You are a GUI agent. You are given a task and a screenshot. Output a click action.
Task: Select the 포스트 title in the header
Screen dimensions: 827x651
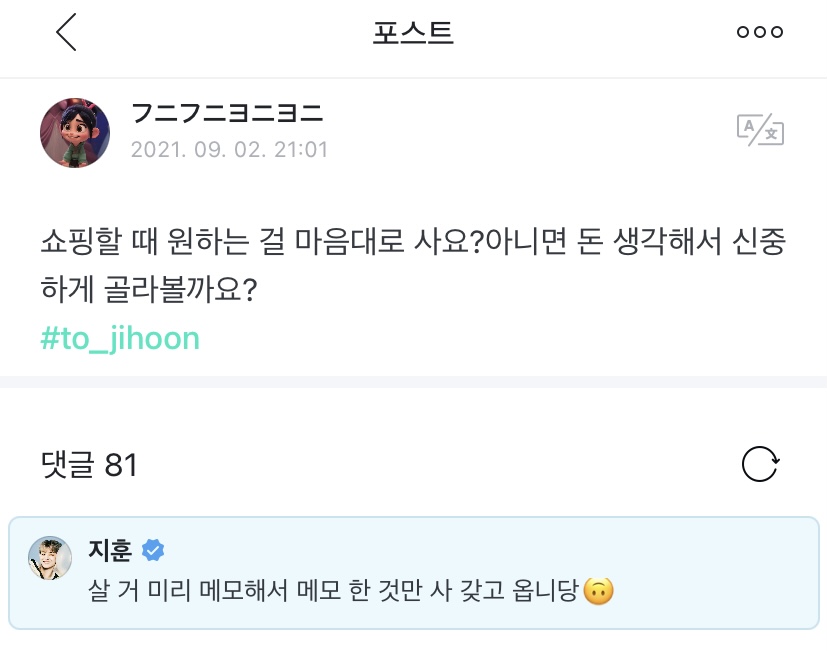pyautogui.click(x=413, y=31)
